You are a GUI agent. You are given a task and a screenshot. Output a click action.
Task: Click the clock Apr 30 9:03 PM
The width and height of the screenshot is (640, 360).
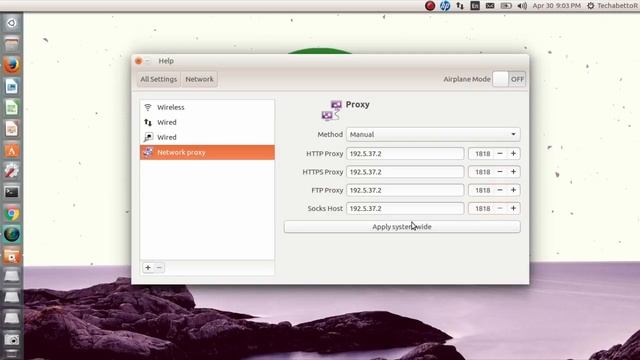point(556,6)
